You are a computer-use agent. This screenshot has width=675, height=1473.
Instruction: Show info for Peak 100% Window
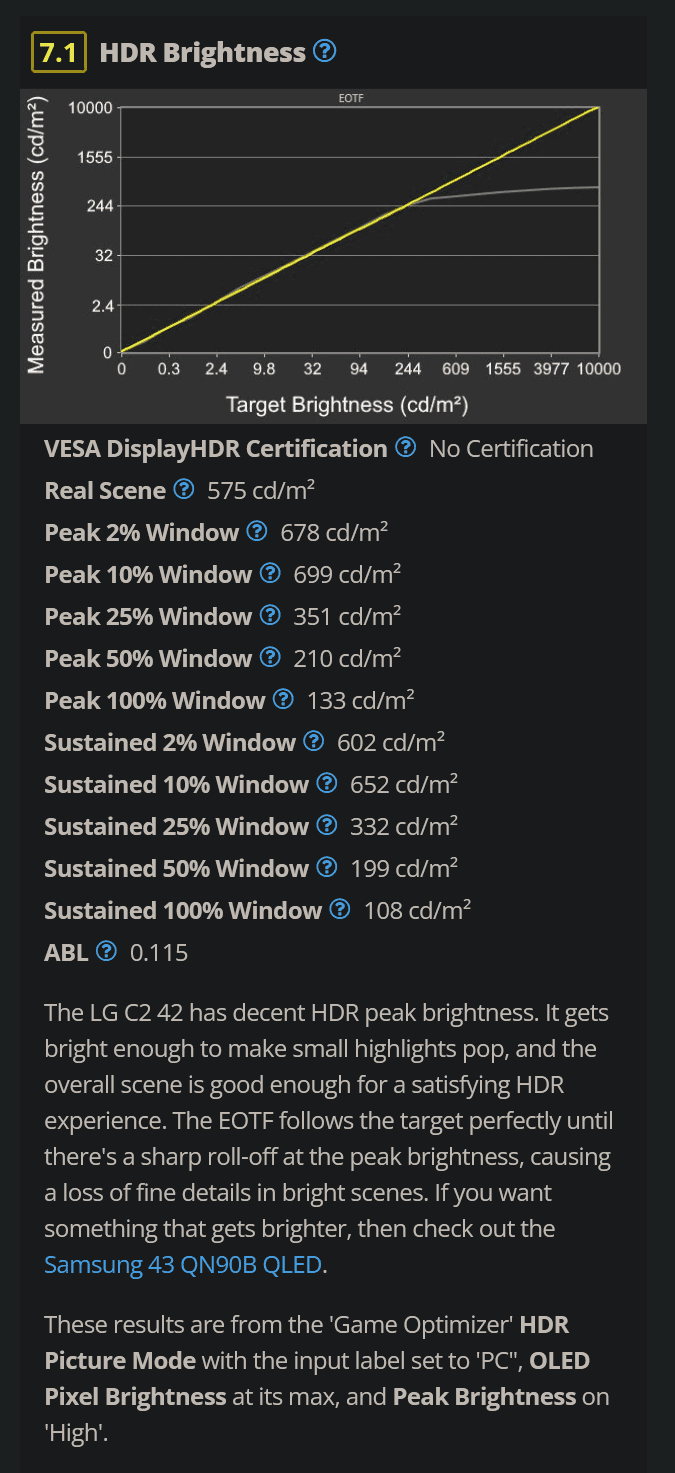click(283, 700)
